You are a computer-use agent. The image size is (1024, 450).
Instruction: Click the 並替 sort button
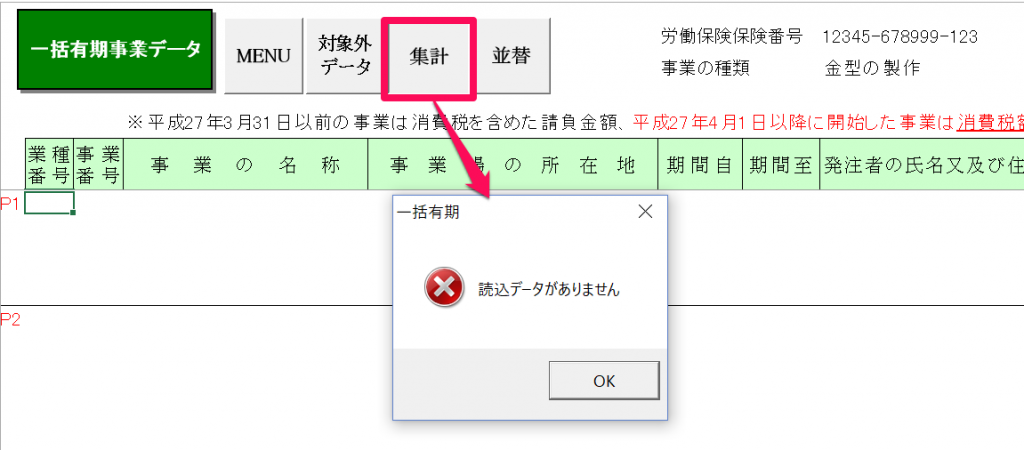click(511, 56)
